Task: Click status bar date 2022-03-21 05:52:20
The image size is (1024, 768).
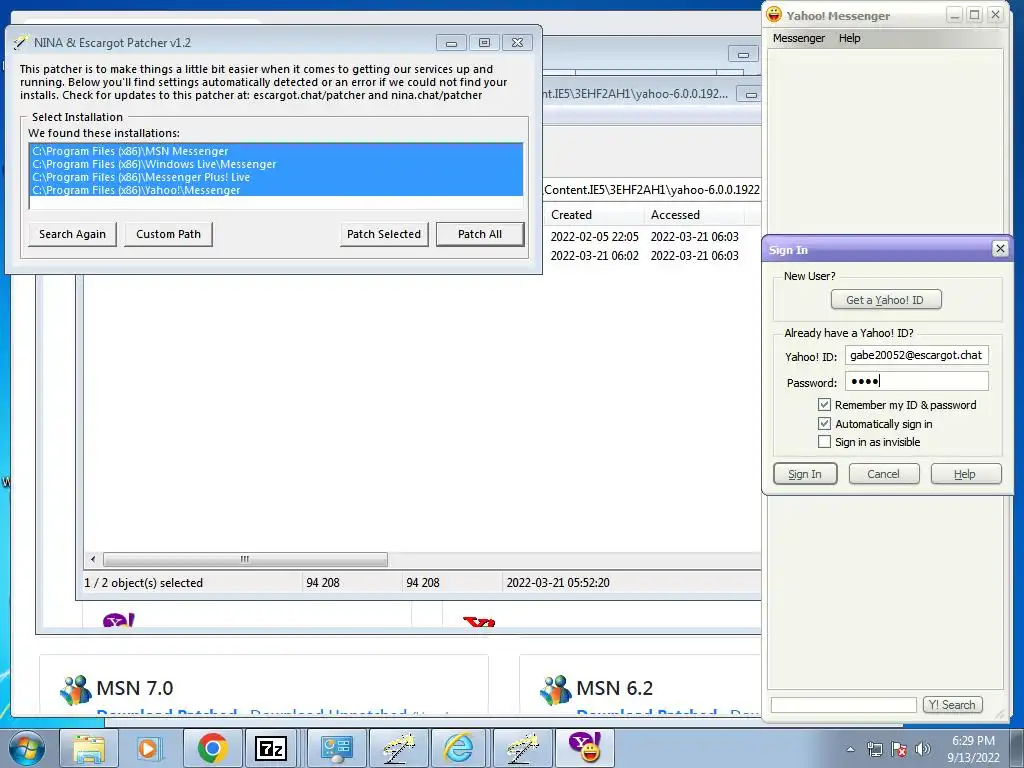Action: coord(558,583)
